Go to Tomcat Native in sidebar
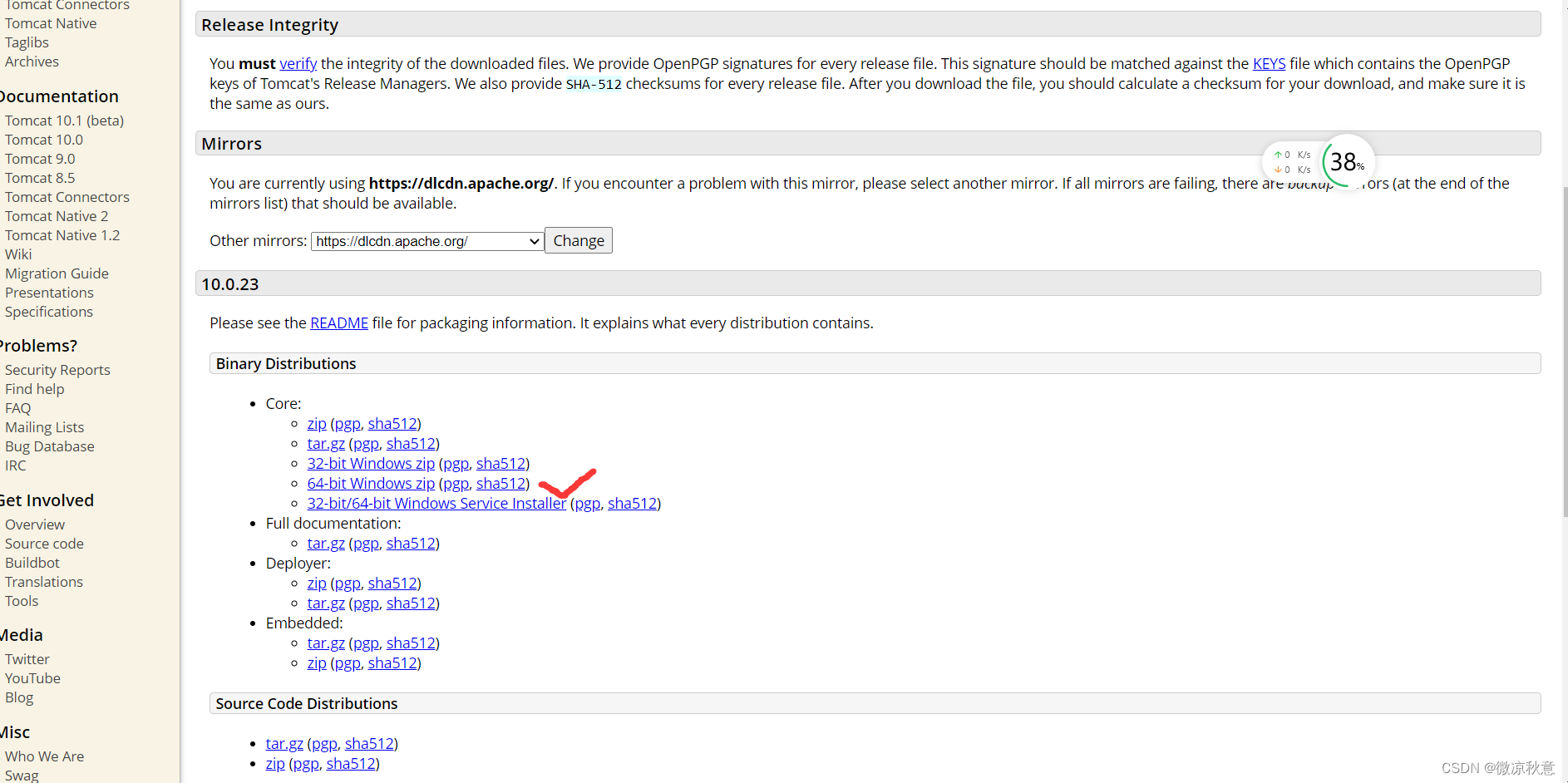This screenshot has width=1568, height=783. coord(51,23)
